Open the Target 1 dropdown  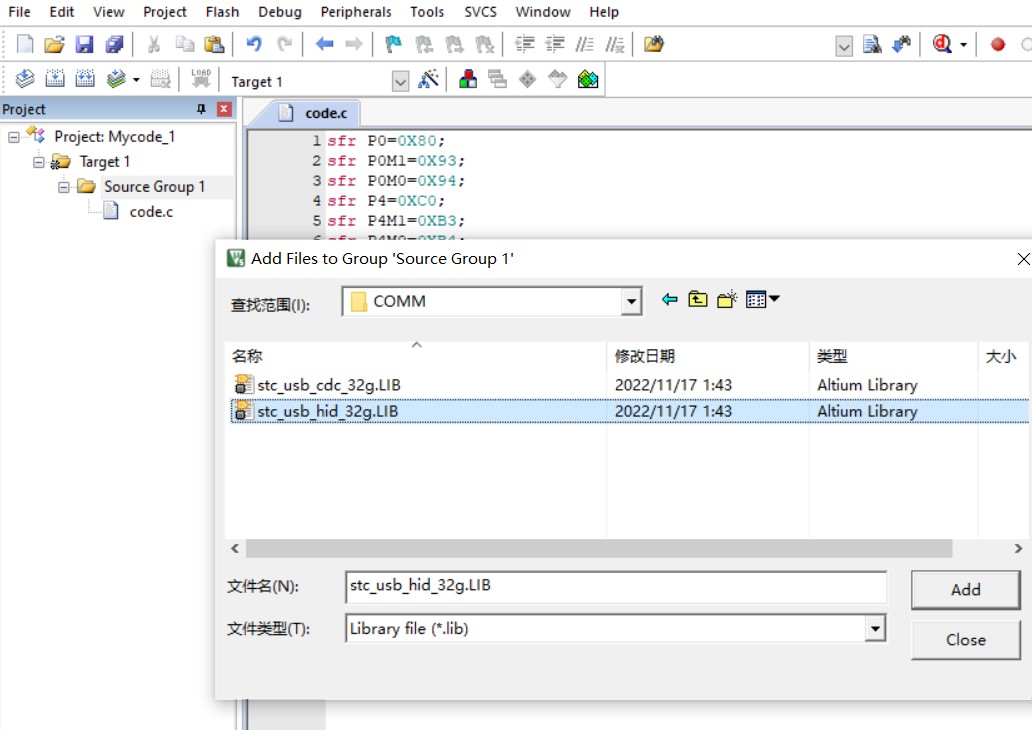click(x=400, y=82)
